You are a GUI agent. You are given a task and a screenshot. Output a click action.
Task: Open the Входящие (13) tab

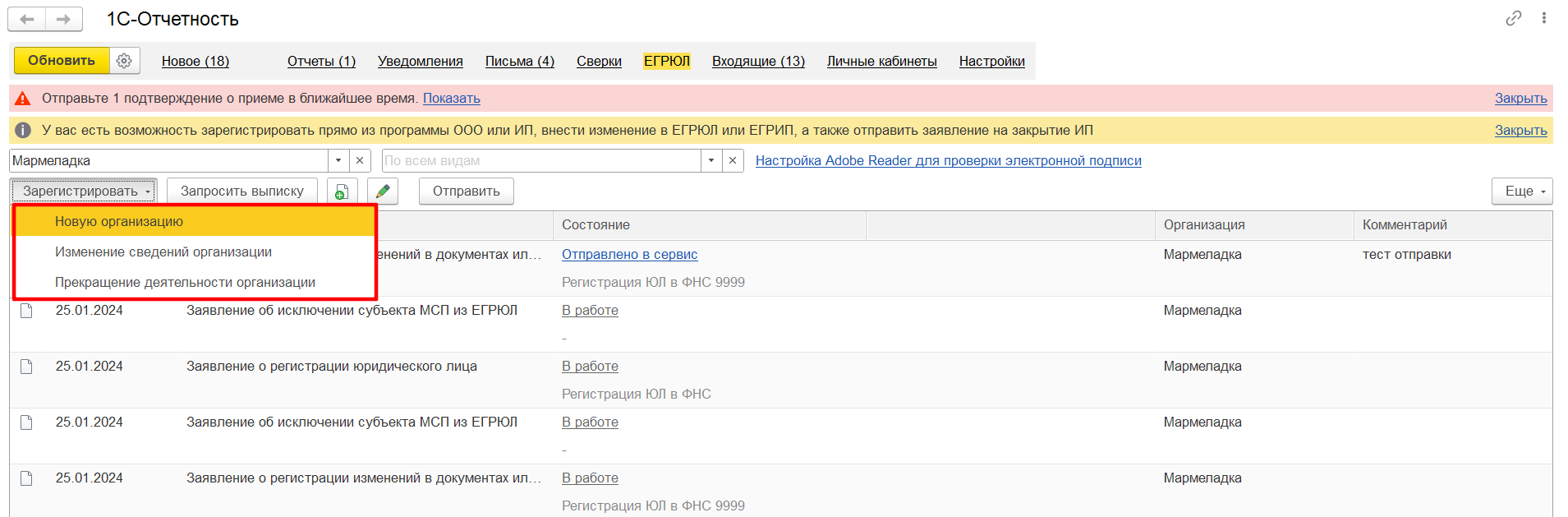click(758, 62)
